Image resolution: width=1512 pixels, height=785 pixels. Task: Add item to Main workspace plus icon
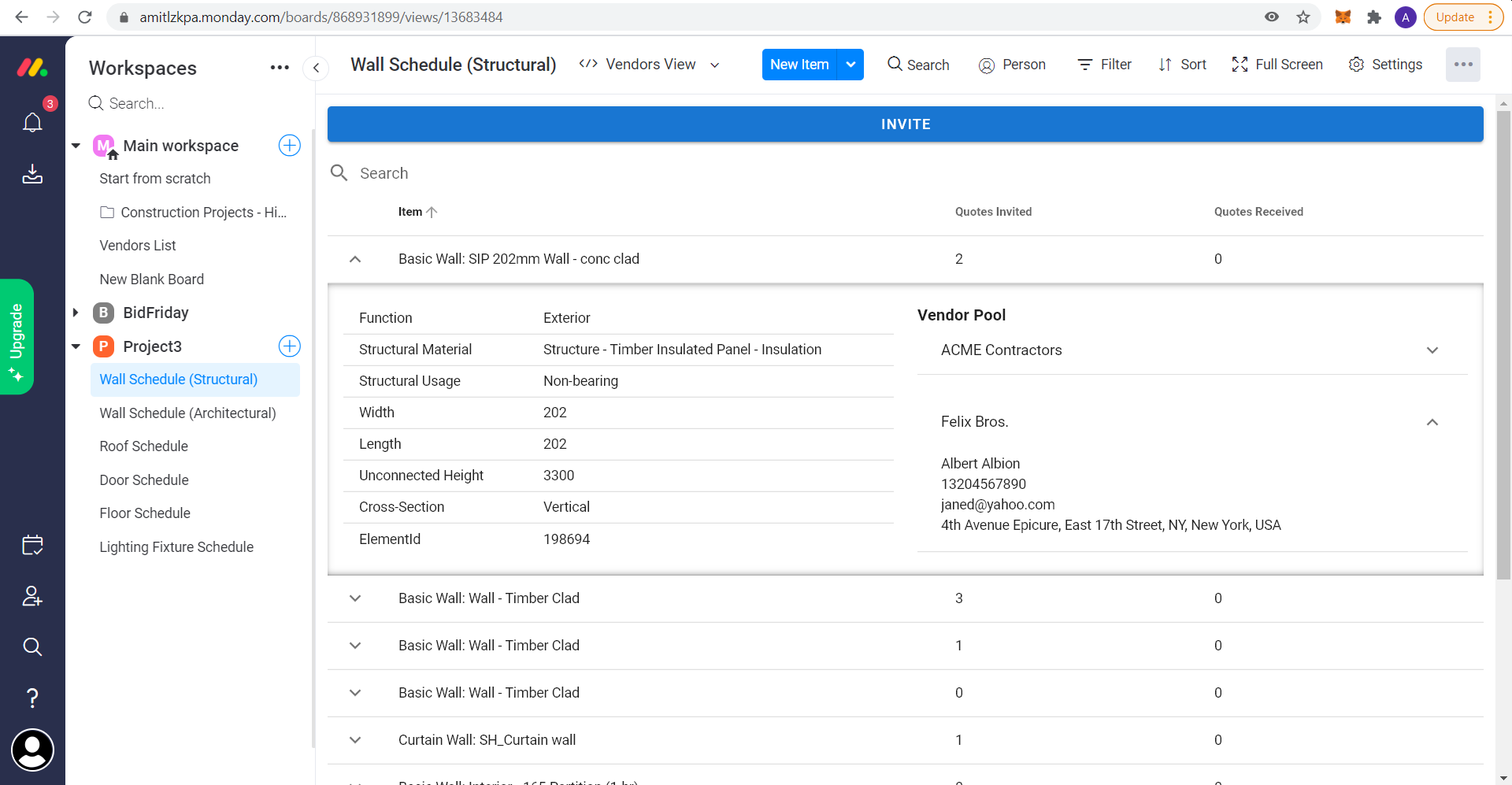[x=290, y=146]
